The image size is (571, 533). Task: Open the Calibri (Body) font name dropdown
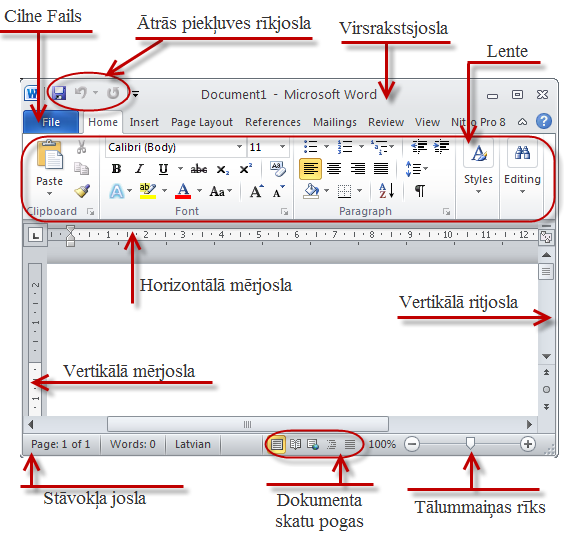(x=239, y=147)
